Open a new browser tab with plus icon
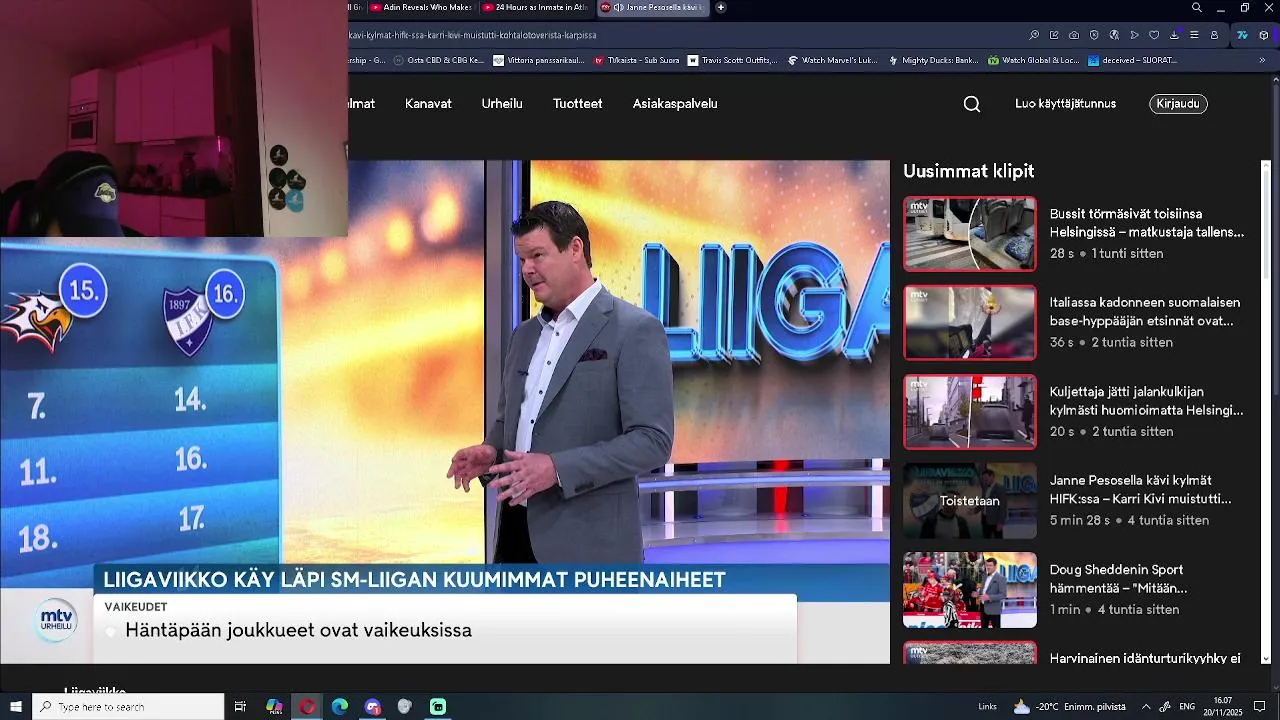Screen dimensions: 1280x720 pos(721,7)
